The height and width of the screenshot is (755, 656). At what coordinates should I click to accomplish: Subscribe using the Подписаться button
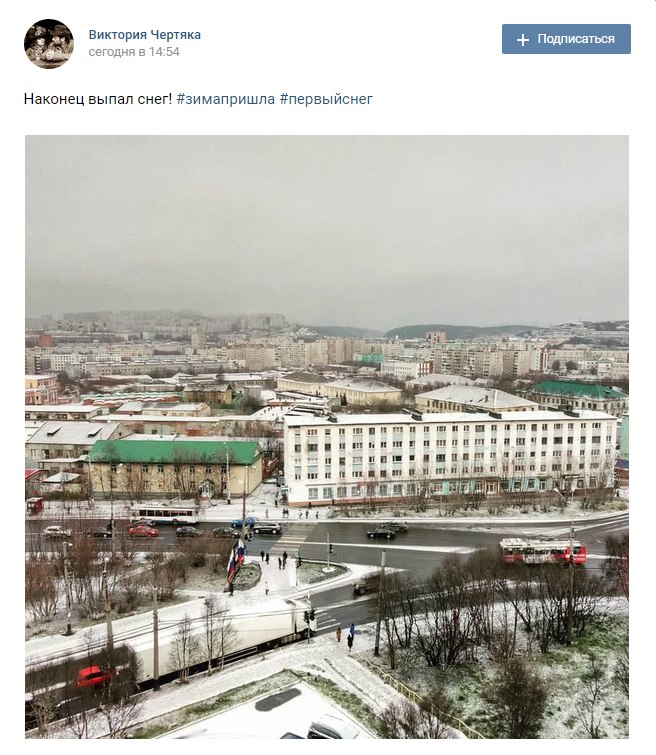click(566, 39)
